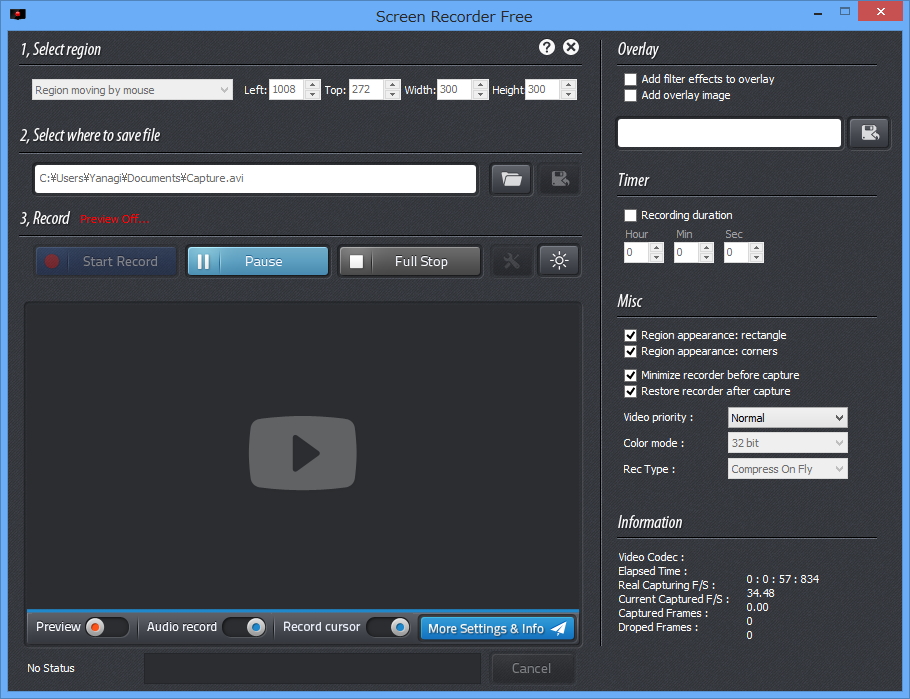Open Rec Type Compress On Fly dropdown
This screenshot has width=910, height=699.
788,469
